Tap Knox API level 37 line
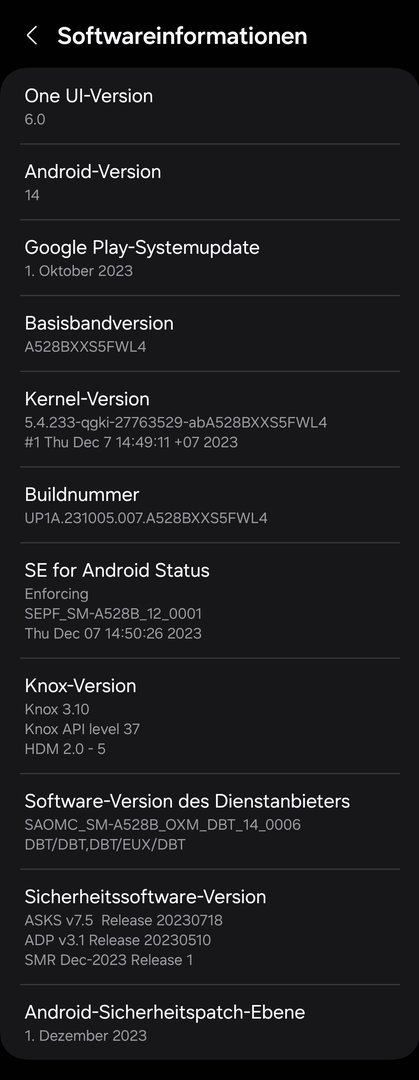Viewport: 419px width, 1080px height. (82, 728)
